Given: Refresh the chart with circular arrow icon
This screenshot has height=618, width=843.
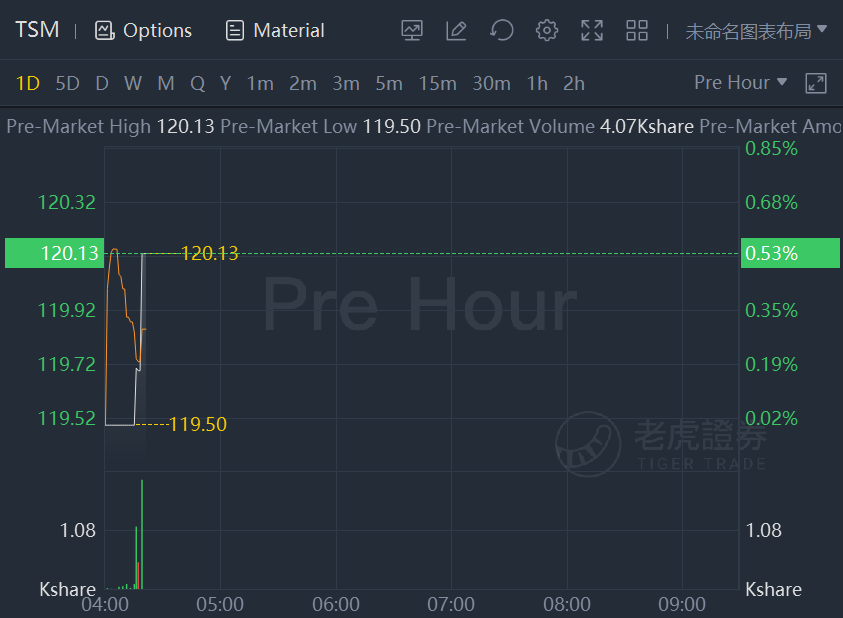Looking at the screenshot, I should click(x=502, y=31).
